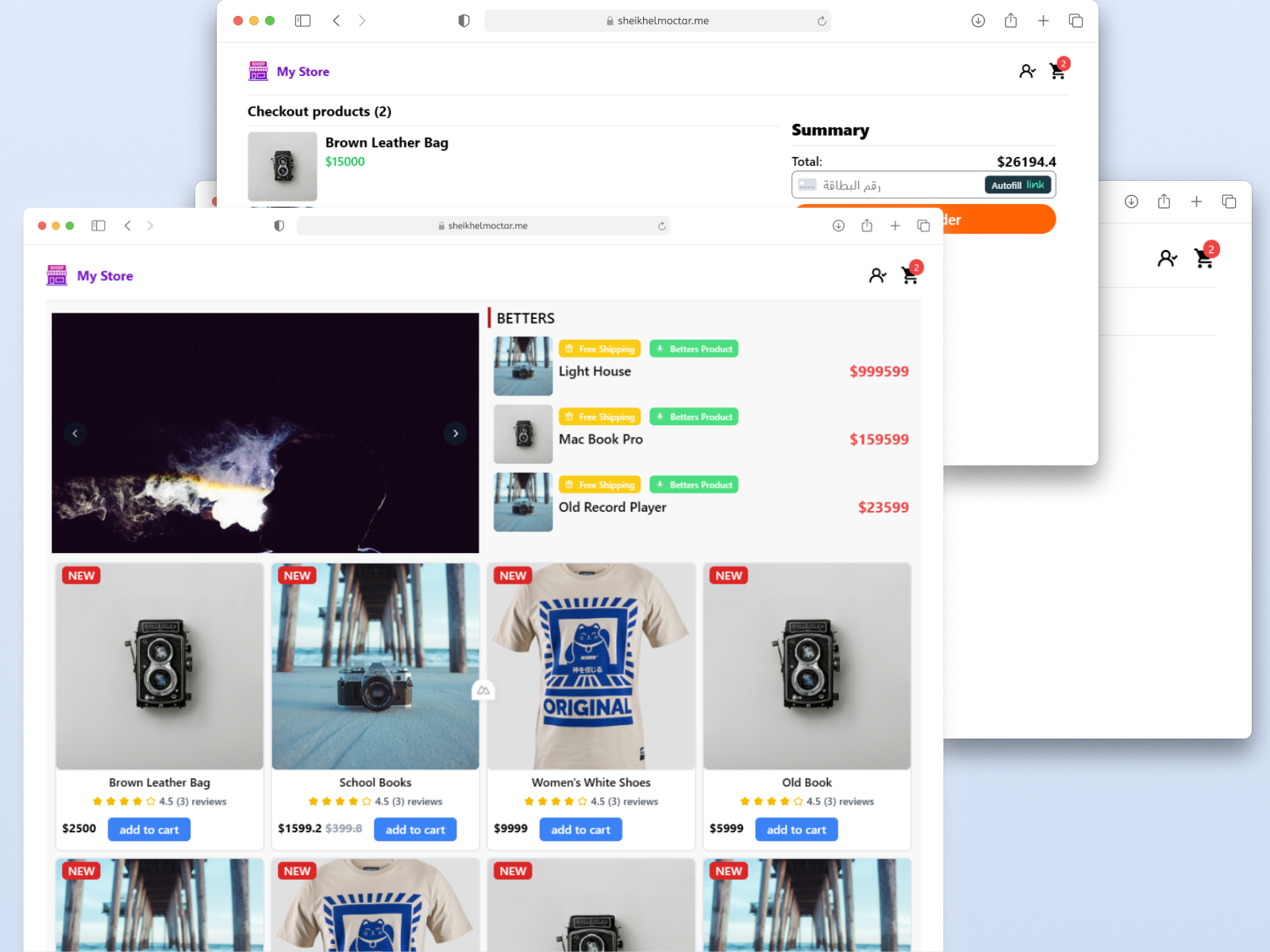
Task: Click $26194.4 total in Summary
Action: 1026,162
